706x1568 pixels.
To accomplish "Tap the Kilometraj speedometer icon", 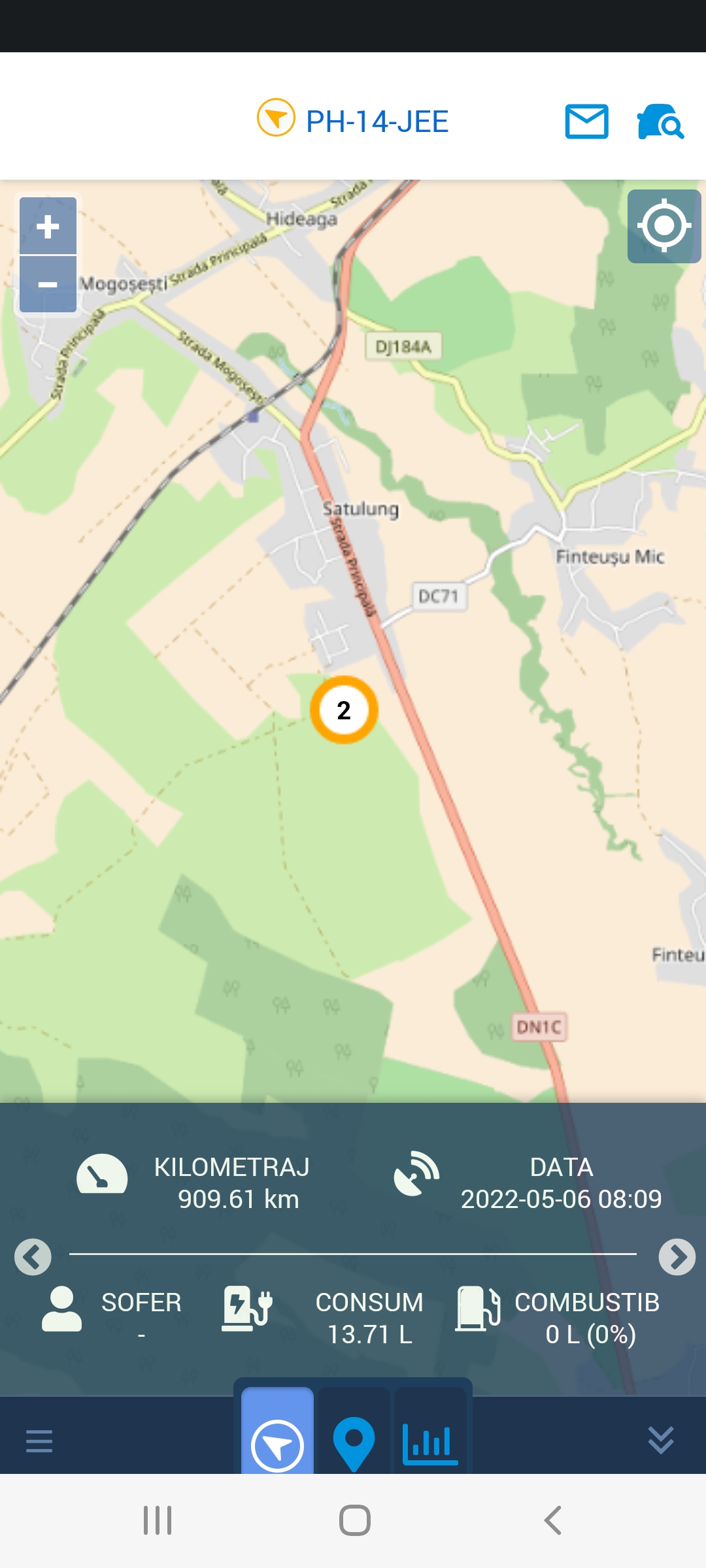I will click(x=102, y=1174).
